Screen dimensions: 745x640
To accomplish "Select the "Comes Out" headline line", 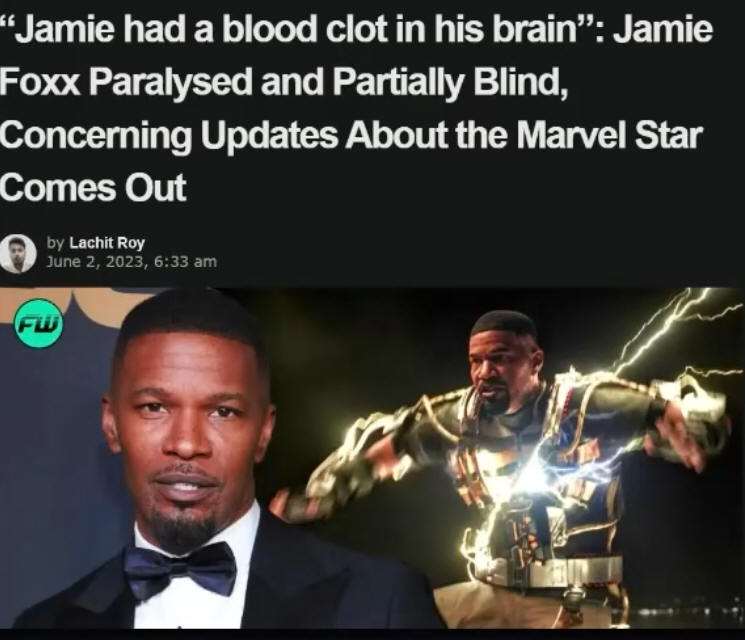I will [x=93, y=187].
